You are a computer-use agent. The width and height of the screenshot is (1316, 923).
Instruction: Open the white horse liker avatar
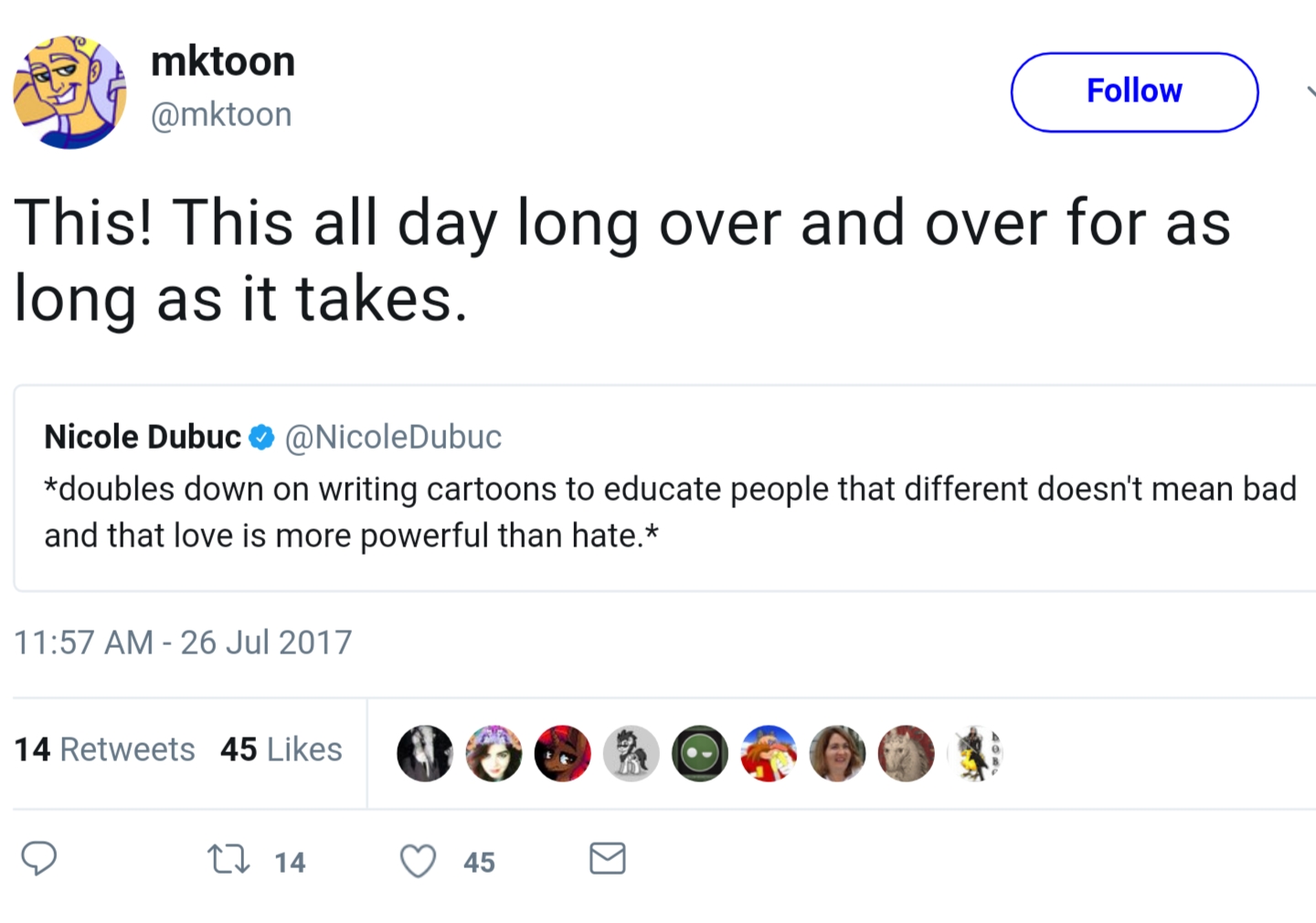pos(906,754)
